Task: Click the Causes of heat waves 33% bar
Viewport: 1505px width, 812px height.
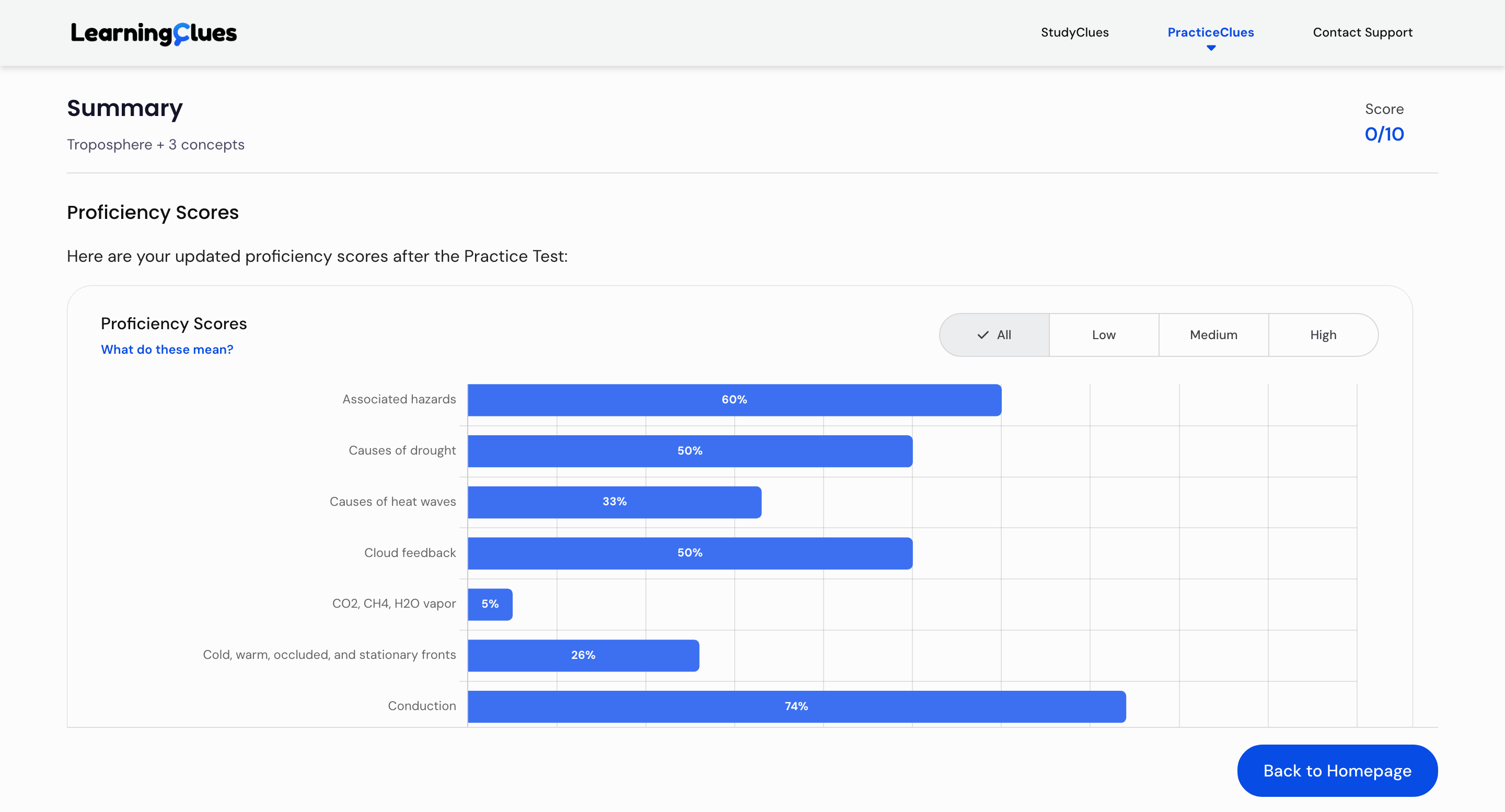Action: pos(614,502)
